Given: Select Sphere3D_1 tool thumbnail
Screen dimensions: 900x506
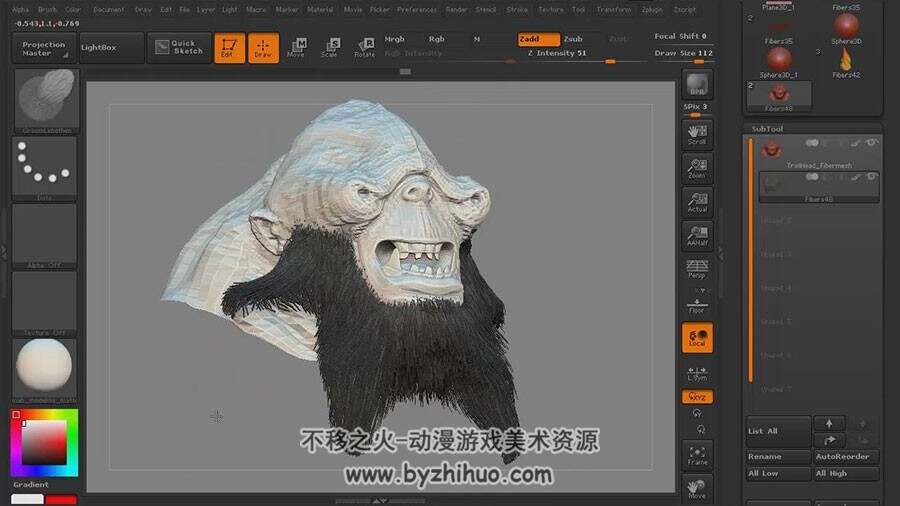Looking at the screenshot, I should coord(779,62).
